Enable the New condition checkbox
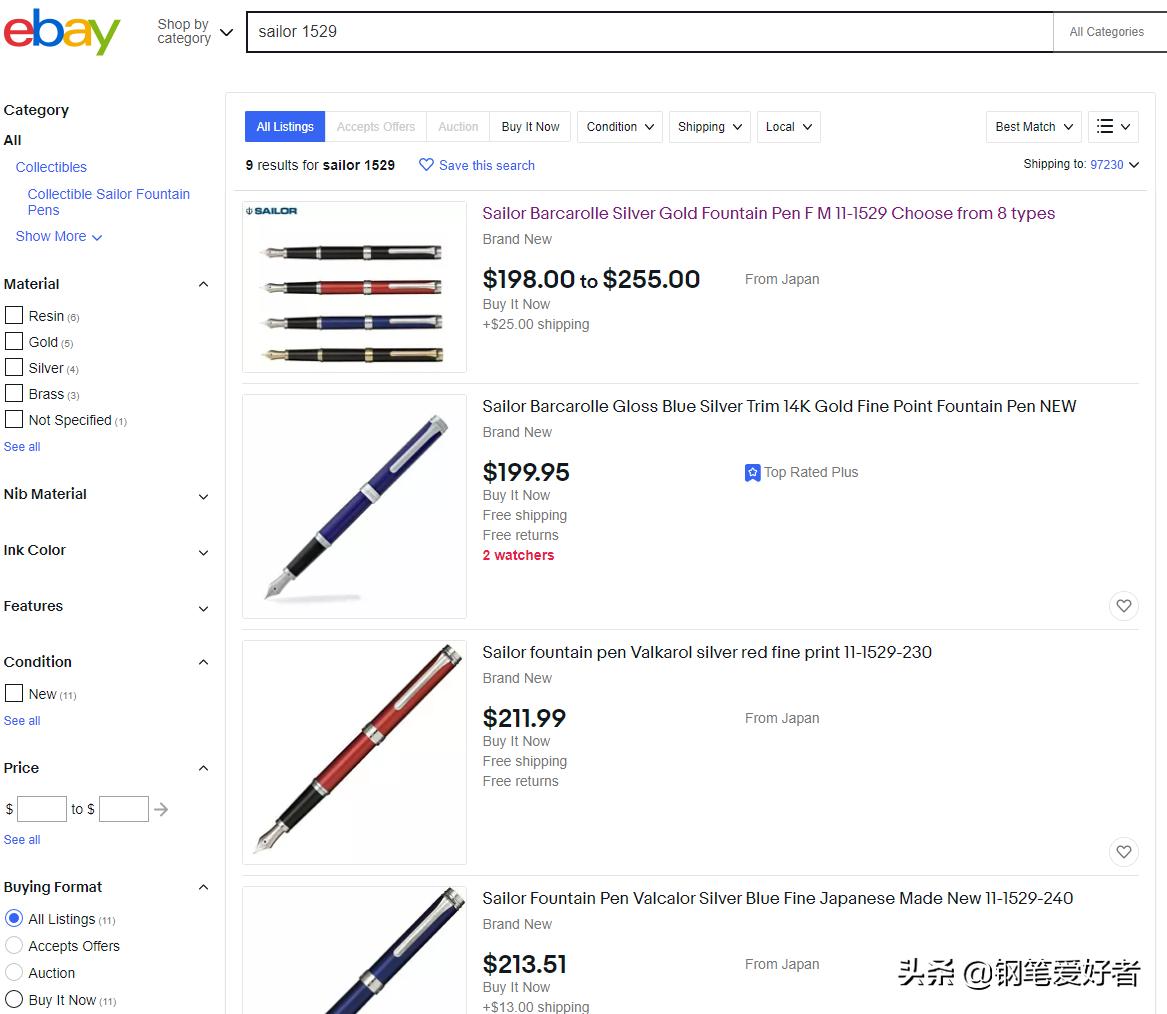Viewport: 1167px width, 1014px height. 14,693
